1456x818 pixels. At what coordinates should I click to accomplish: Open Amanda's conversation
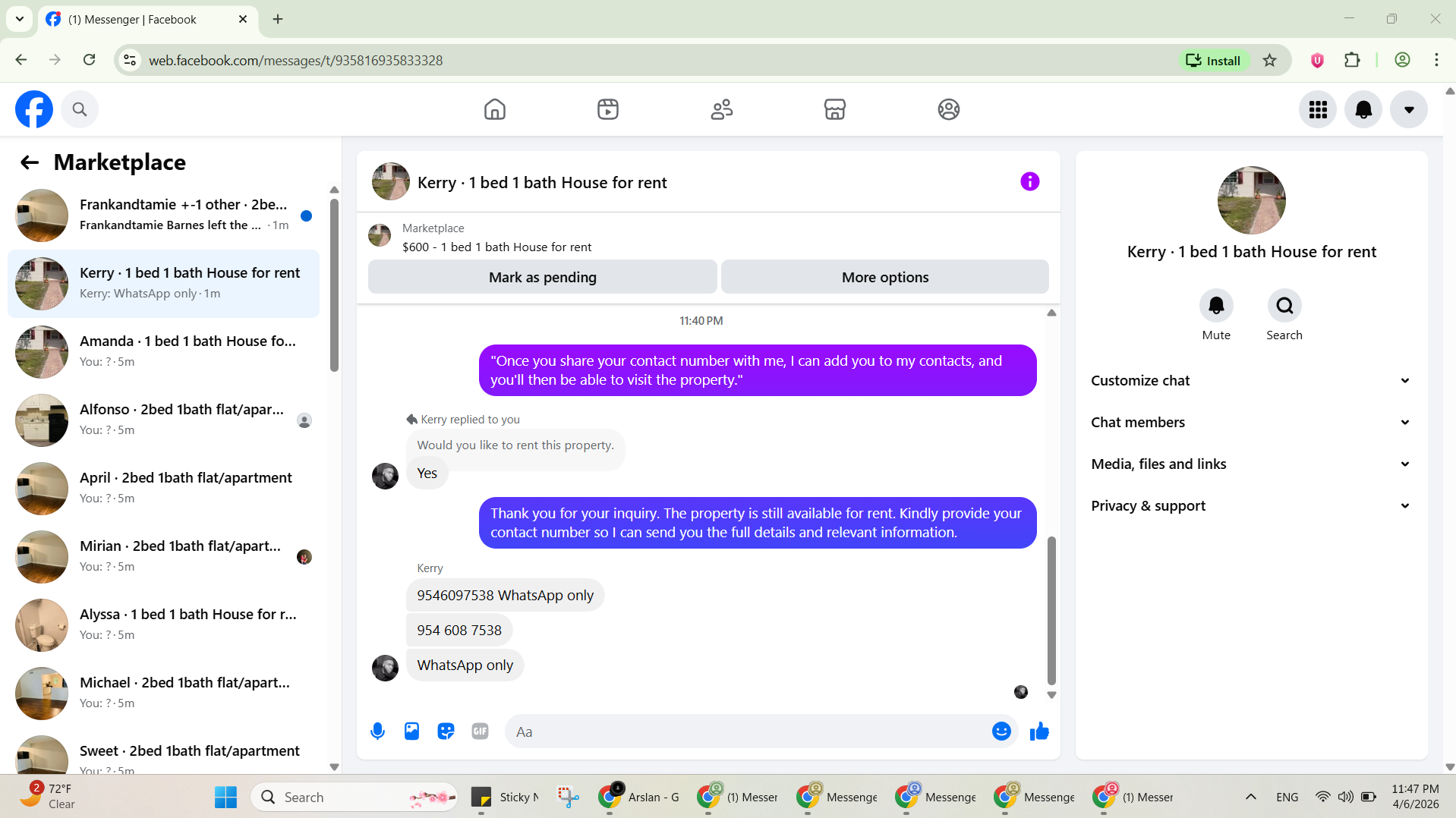[163, 352]
